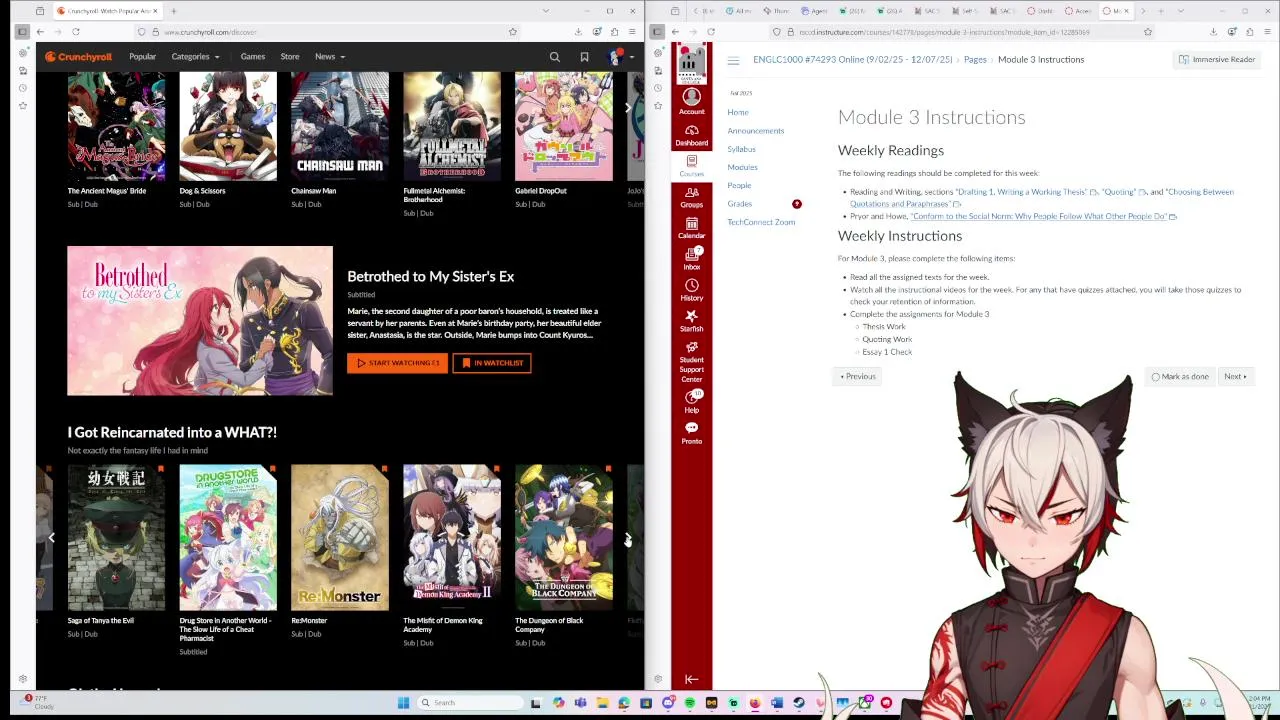Collapse the Canvas global navigation

coord(691,679)
